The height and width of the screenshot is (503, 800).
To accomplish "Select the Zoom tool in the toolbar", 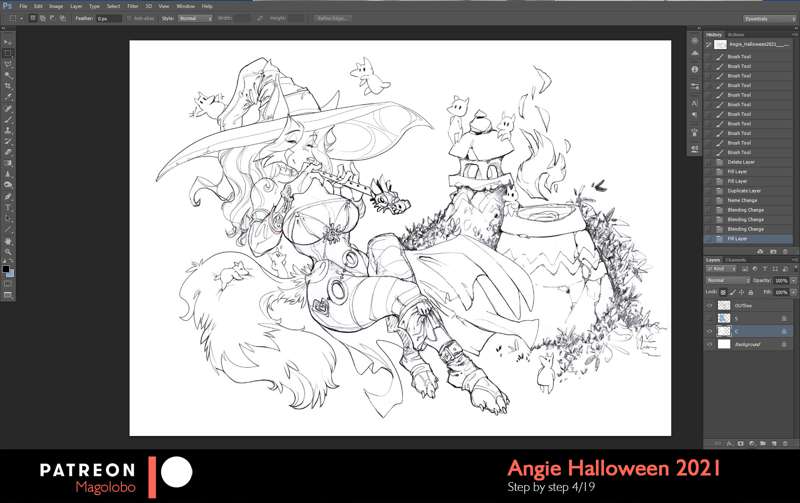I will (8, 252).
